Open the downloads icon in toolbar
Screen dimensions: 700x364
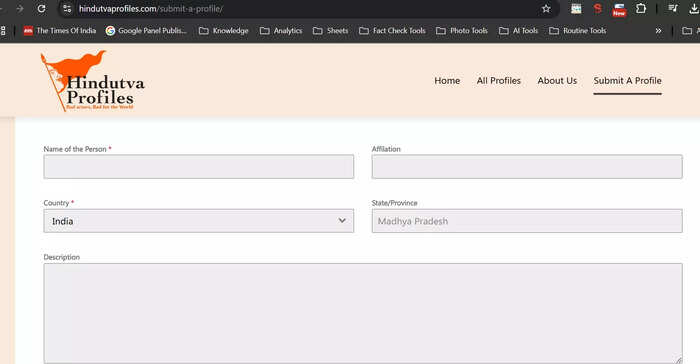(694, 8)
